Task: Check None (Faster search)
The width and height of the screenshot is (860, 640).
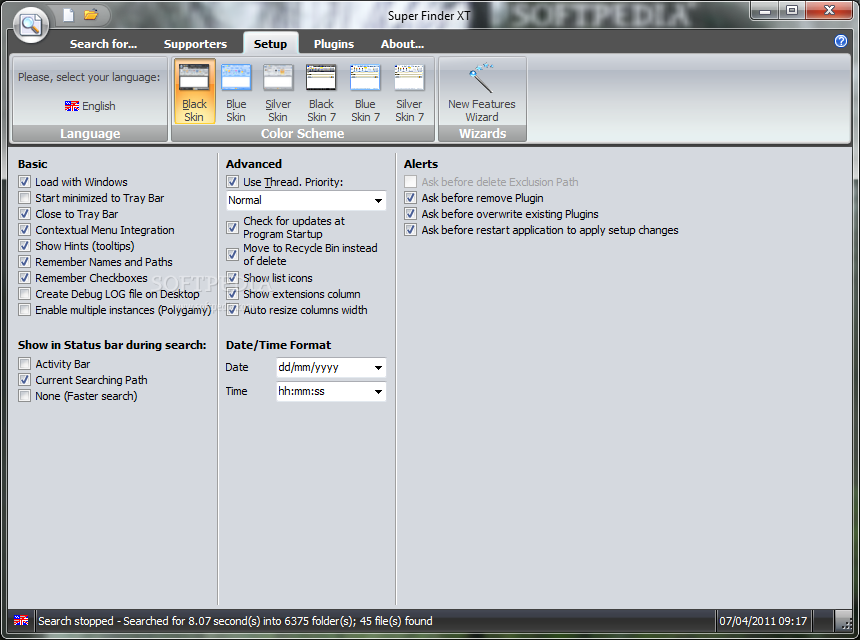Action: (24, 395)
